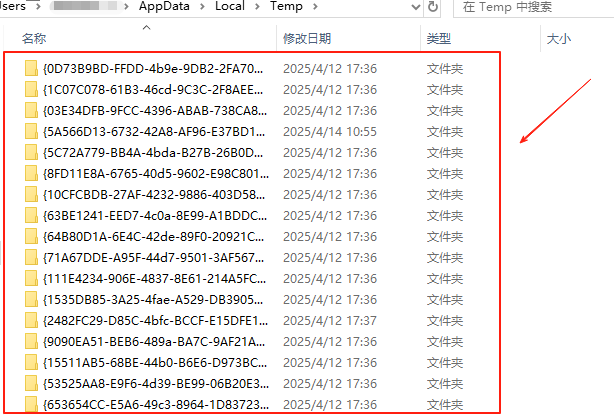Image resolution: width=614 pixels, height=419 pixels.
Task: Select folder {5C72A779-BB4A-4bda-B27B-26B0D...
Action: [153, 153]
